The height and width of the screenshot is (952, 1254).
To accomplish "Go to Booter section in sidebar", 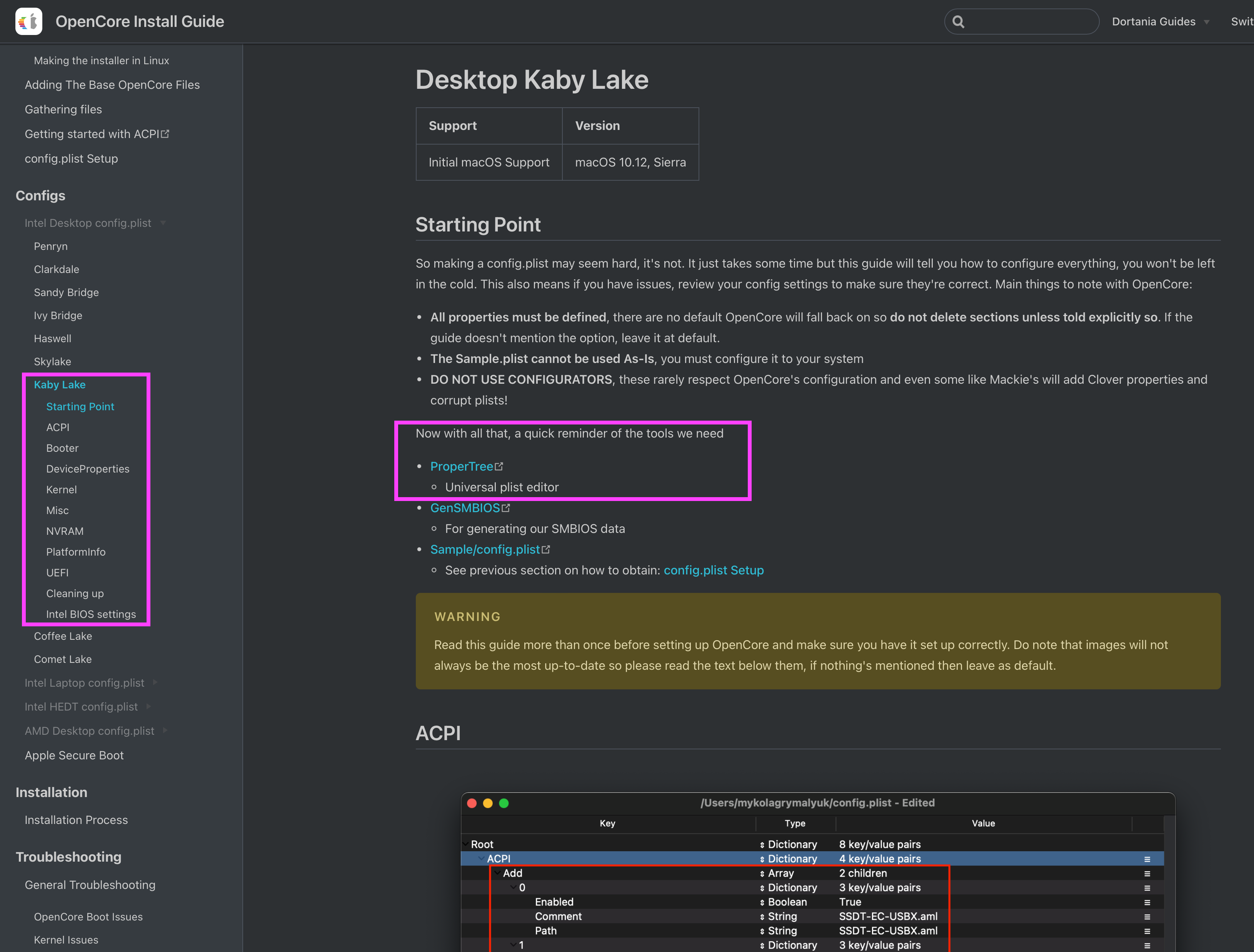I will [62, 448].
